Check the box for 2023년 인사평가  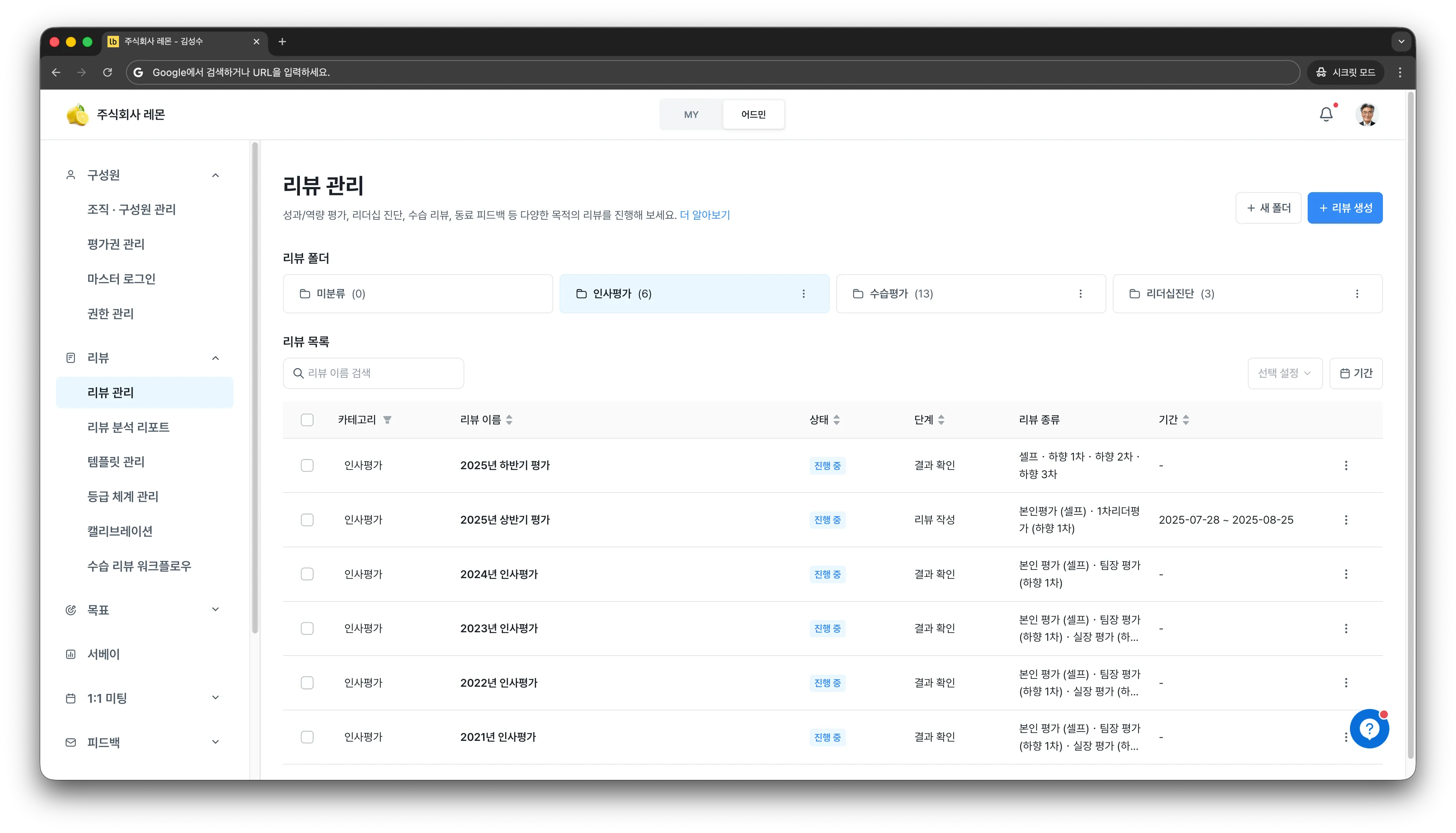coord(307,628)
